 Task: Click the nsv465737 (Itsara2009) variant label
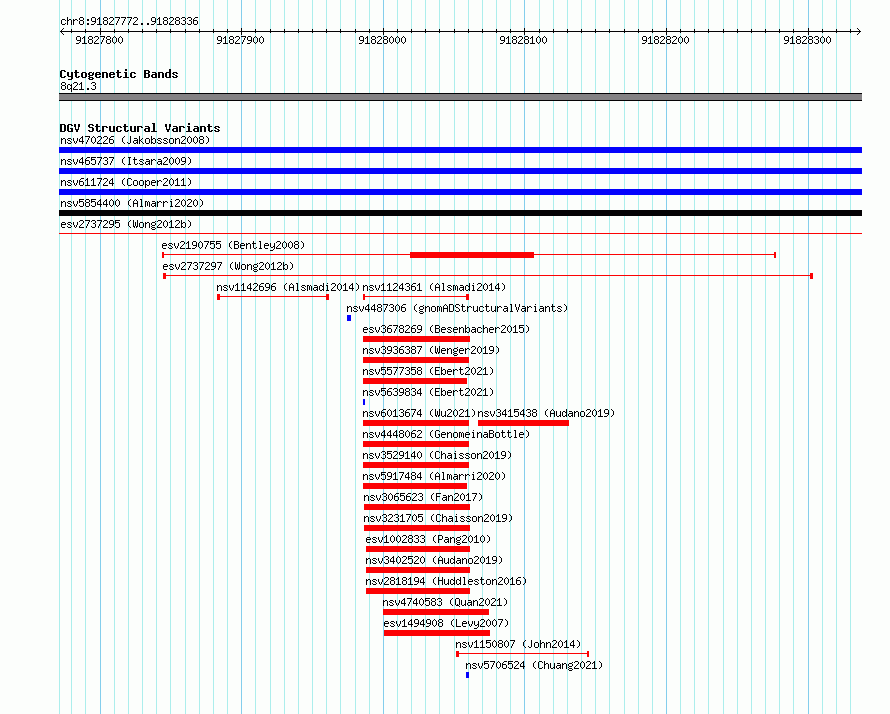click(126, 161)
